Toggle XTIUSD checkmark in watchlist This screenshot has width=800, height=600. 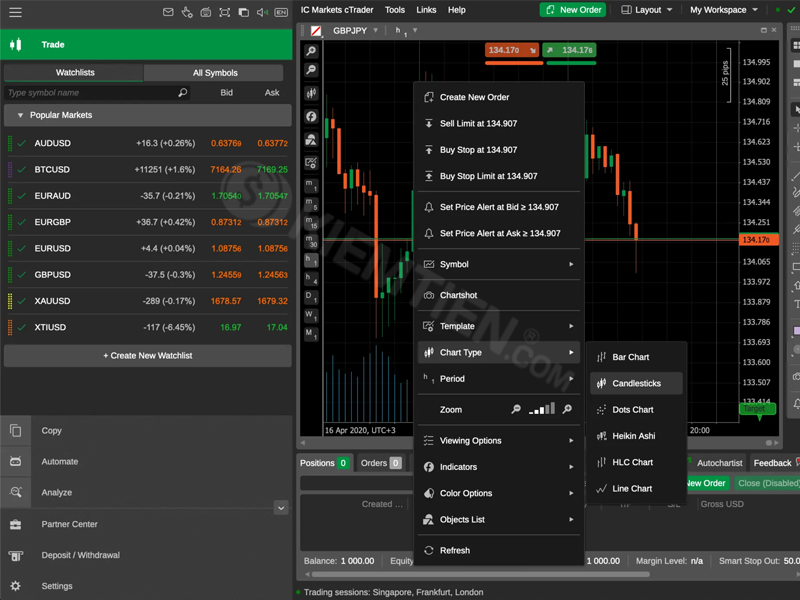[x=21, y=328]
